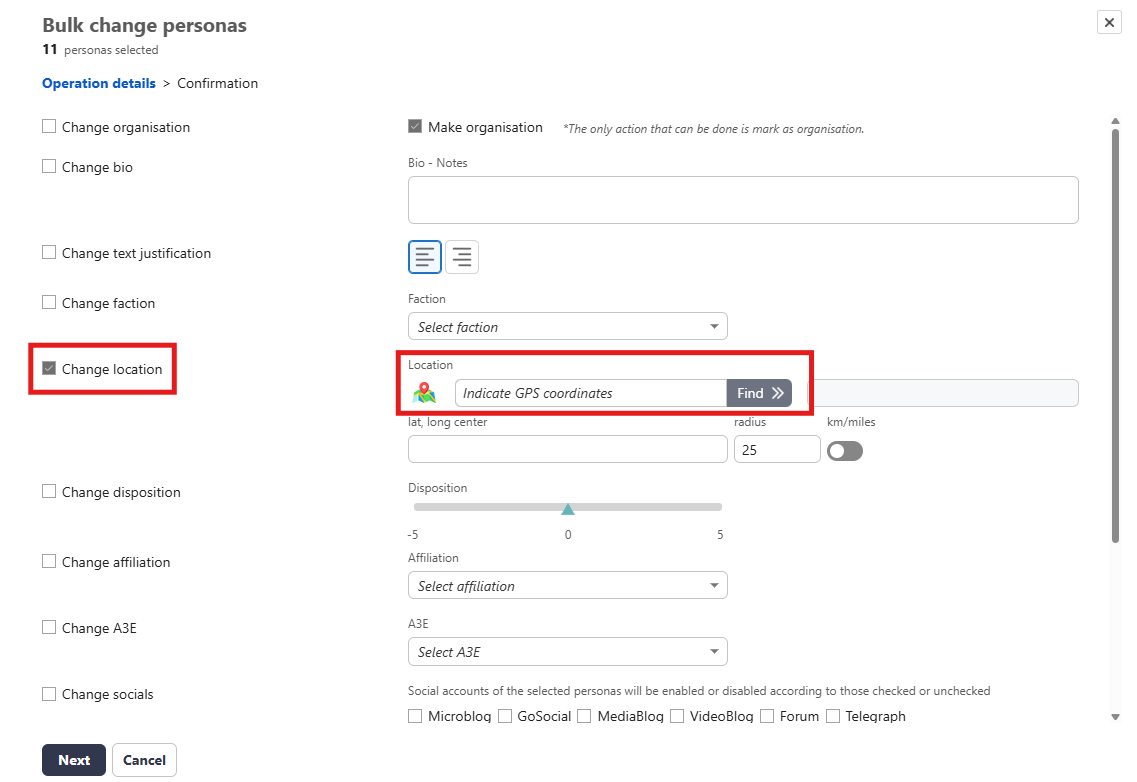Viewport: 1137px width, 782px height.
Task: Click the Find button for GPS coordinates
Action: (x=759, y=393)
